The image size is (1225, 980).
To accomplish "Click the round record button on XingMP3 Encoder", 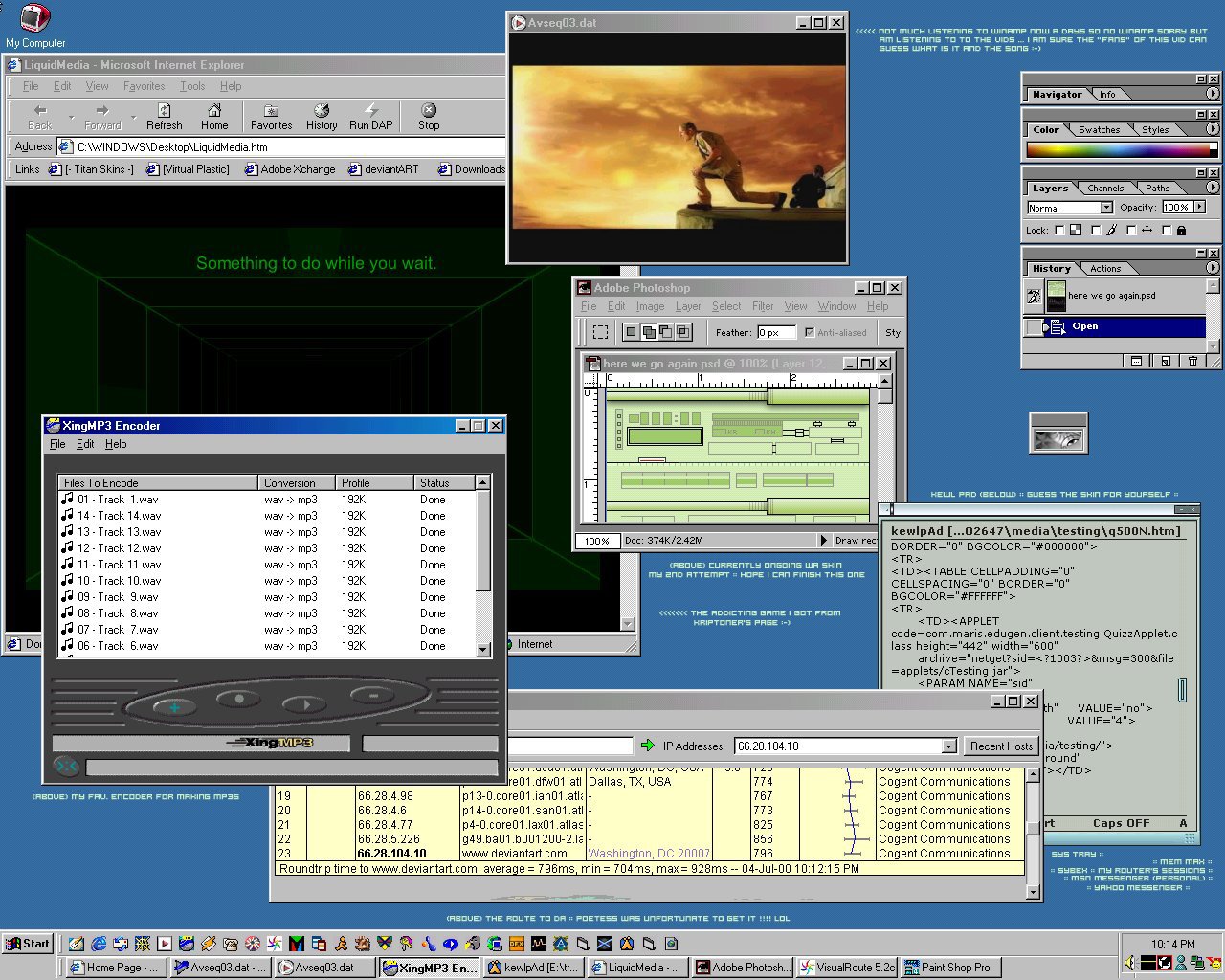I will pyautogui.click(x=239, y=699).
